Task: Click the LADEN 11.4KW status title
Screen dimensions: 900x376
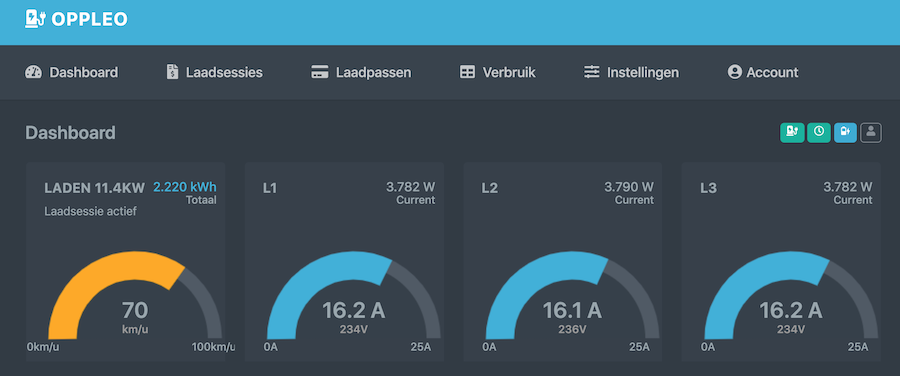Action: pos(95,188)
